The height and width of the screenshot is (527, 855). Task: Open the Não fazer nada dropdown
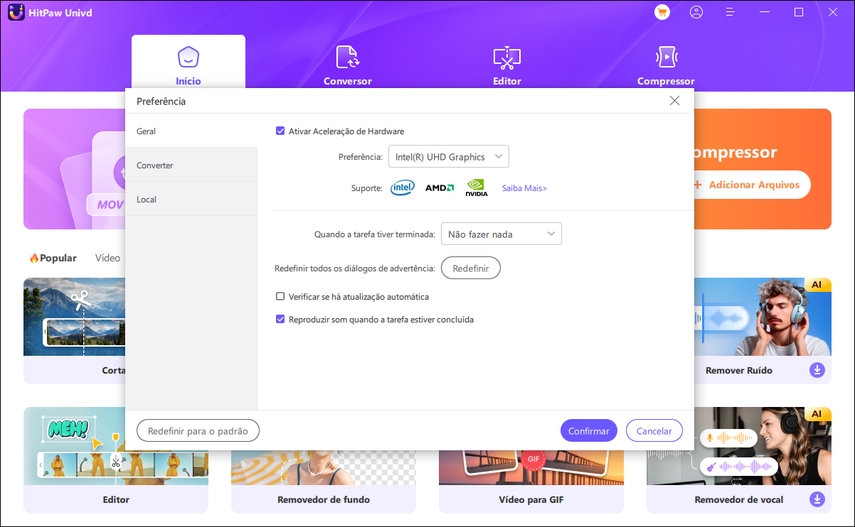click(501, 234)
